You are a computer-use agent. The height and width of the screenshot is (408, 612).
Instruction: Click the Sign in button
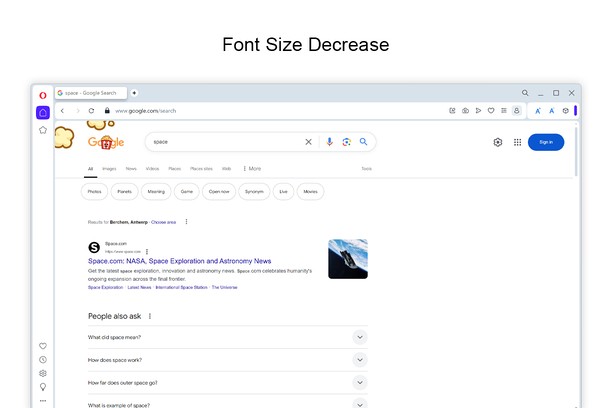click(546, 142)
